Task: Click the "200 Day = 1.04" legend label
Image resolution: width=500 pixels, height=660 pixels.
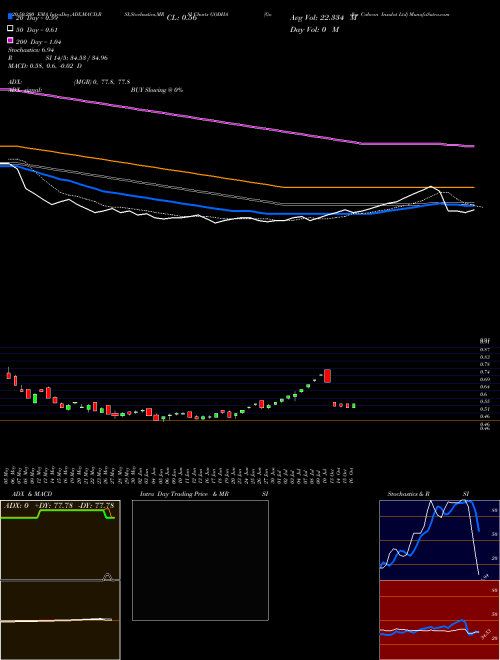Action: [39, 42]
